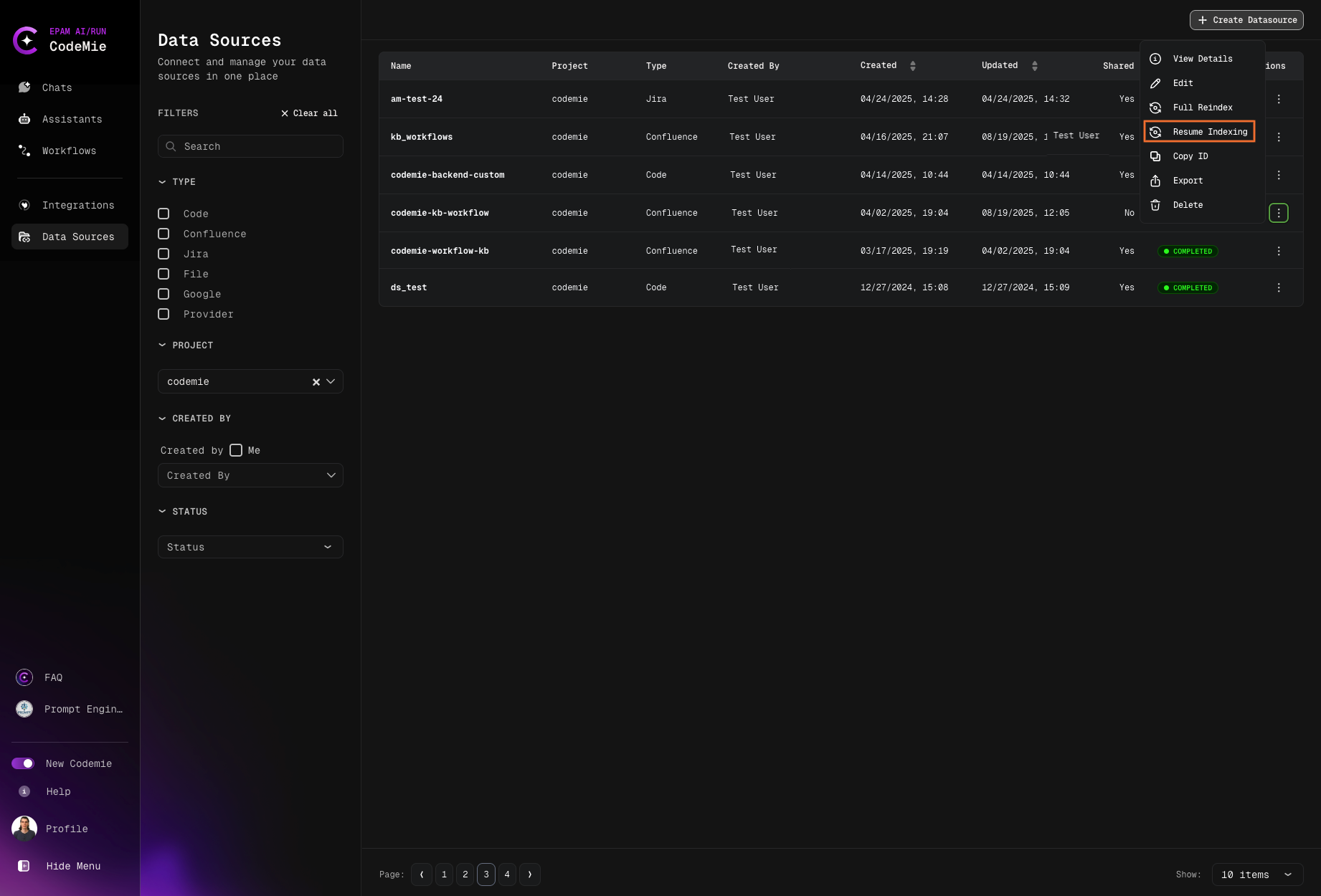Image resolution: width=1321 pixels, height=896 pixels.
Task: Open the Integrations page icon
Action: tap(24, 205)
